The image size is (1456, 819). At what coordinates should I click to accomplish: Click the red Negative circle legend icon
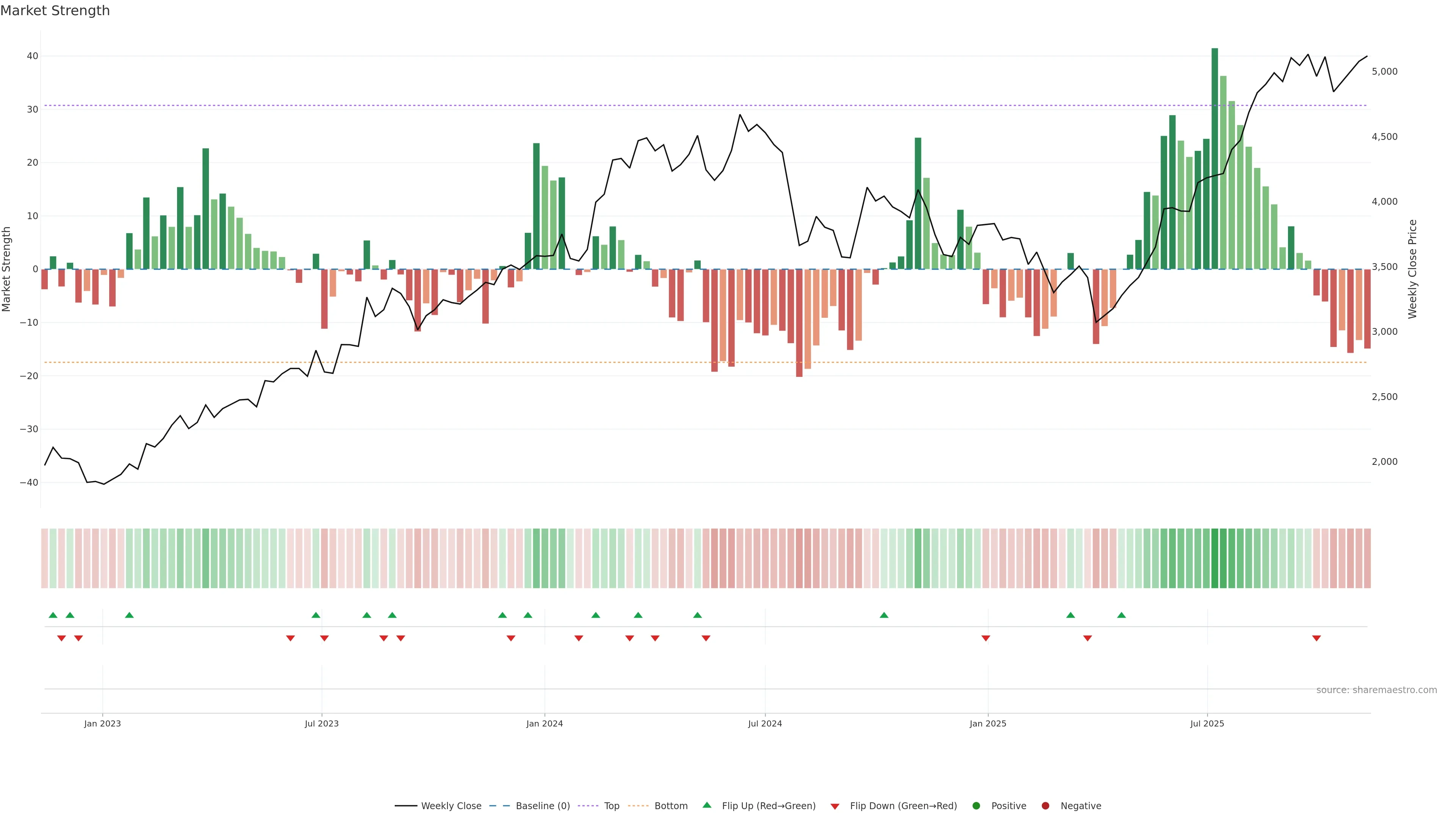pyautogui.click(x=1045, y=805)
